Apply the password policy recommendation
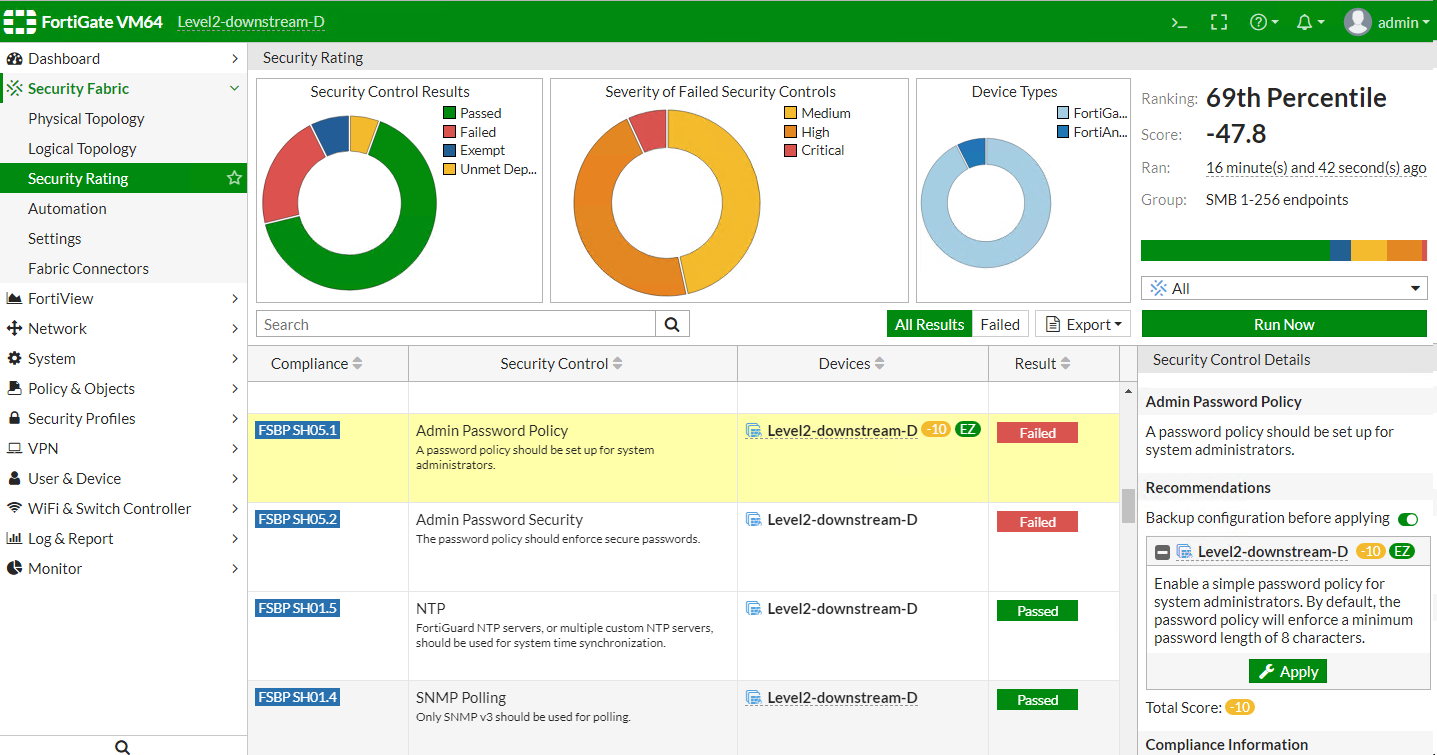Screen dimensions: 1437x755 point(1287,671)
